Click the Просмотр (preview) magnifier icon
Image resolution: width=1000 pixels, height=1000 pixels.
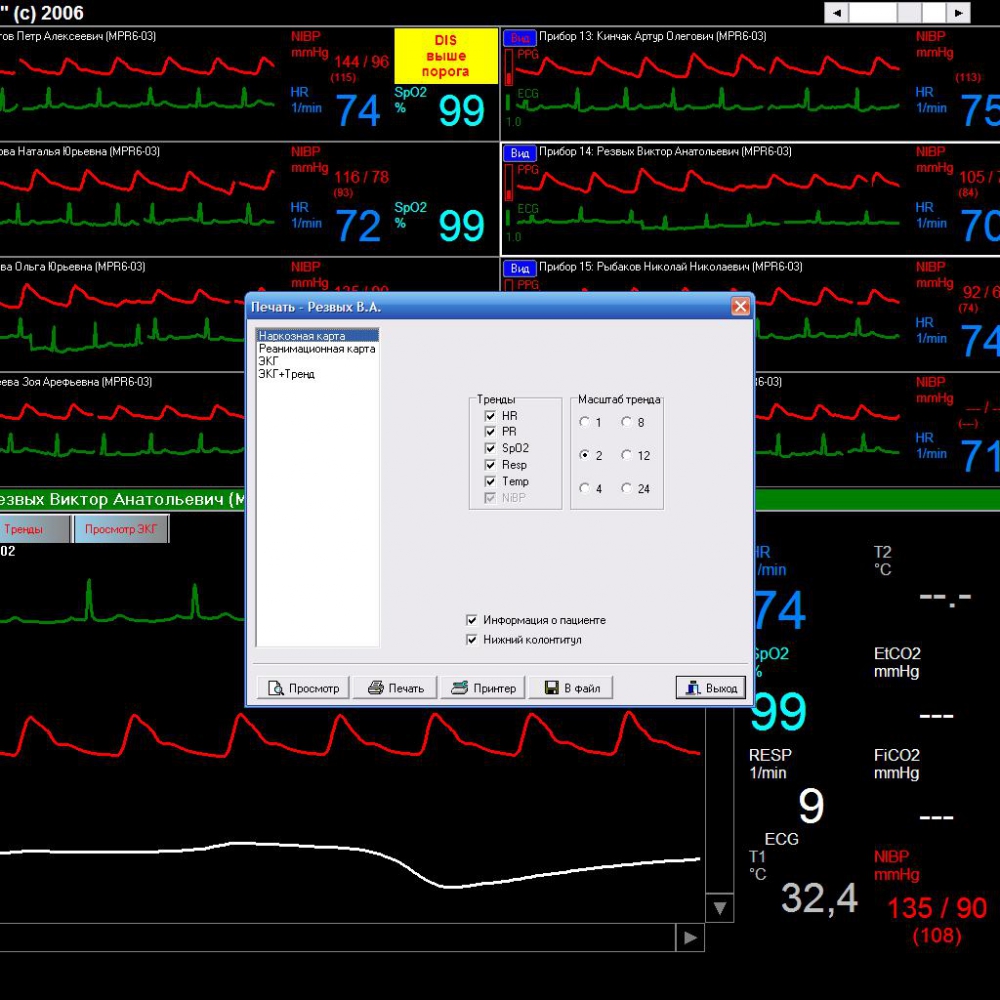(x=275, y=688)
